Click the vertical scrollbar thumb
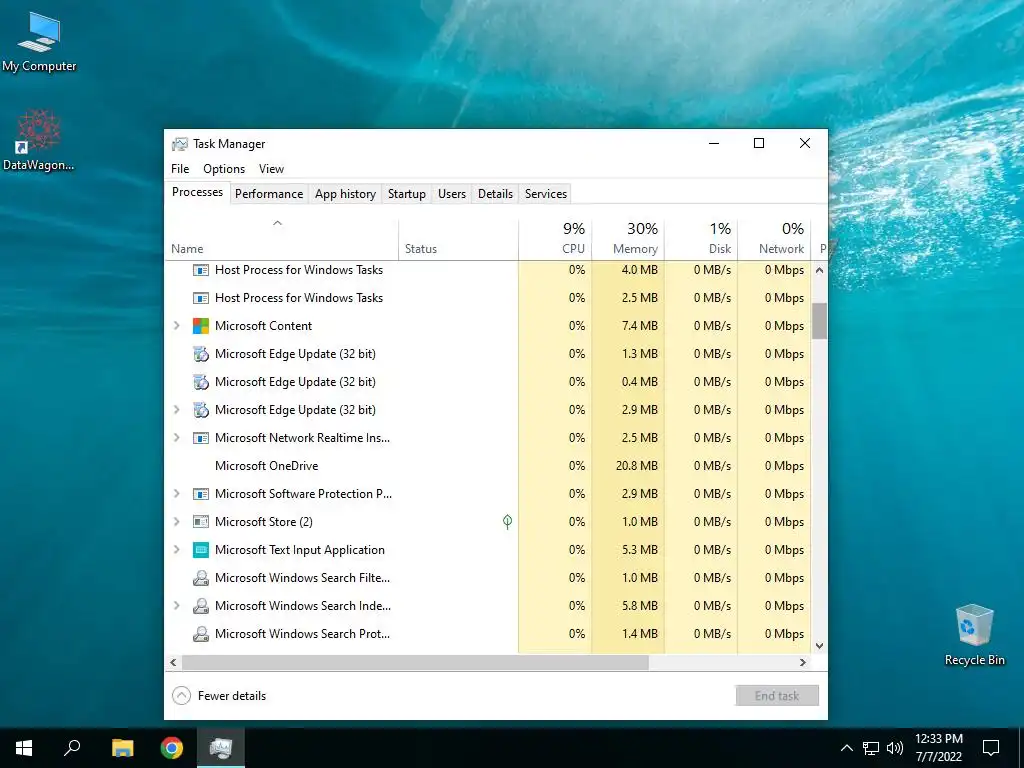Image resolution: width=1024 pixels, height=768 pixels. [x=820, y=321]
